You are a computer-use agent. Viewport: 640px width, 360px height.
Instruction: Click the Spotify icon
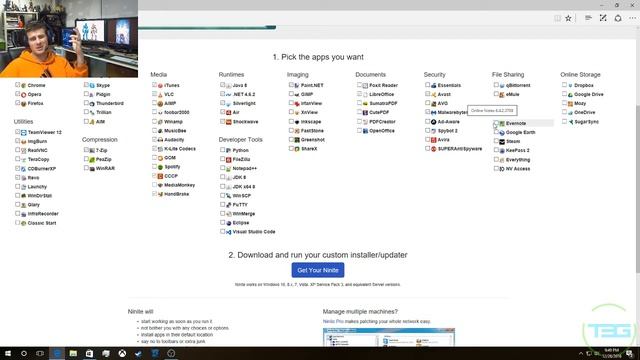point(160,167)
